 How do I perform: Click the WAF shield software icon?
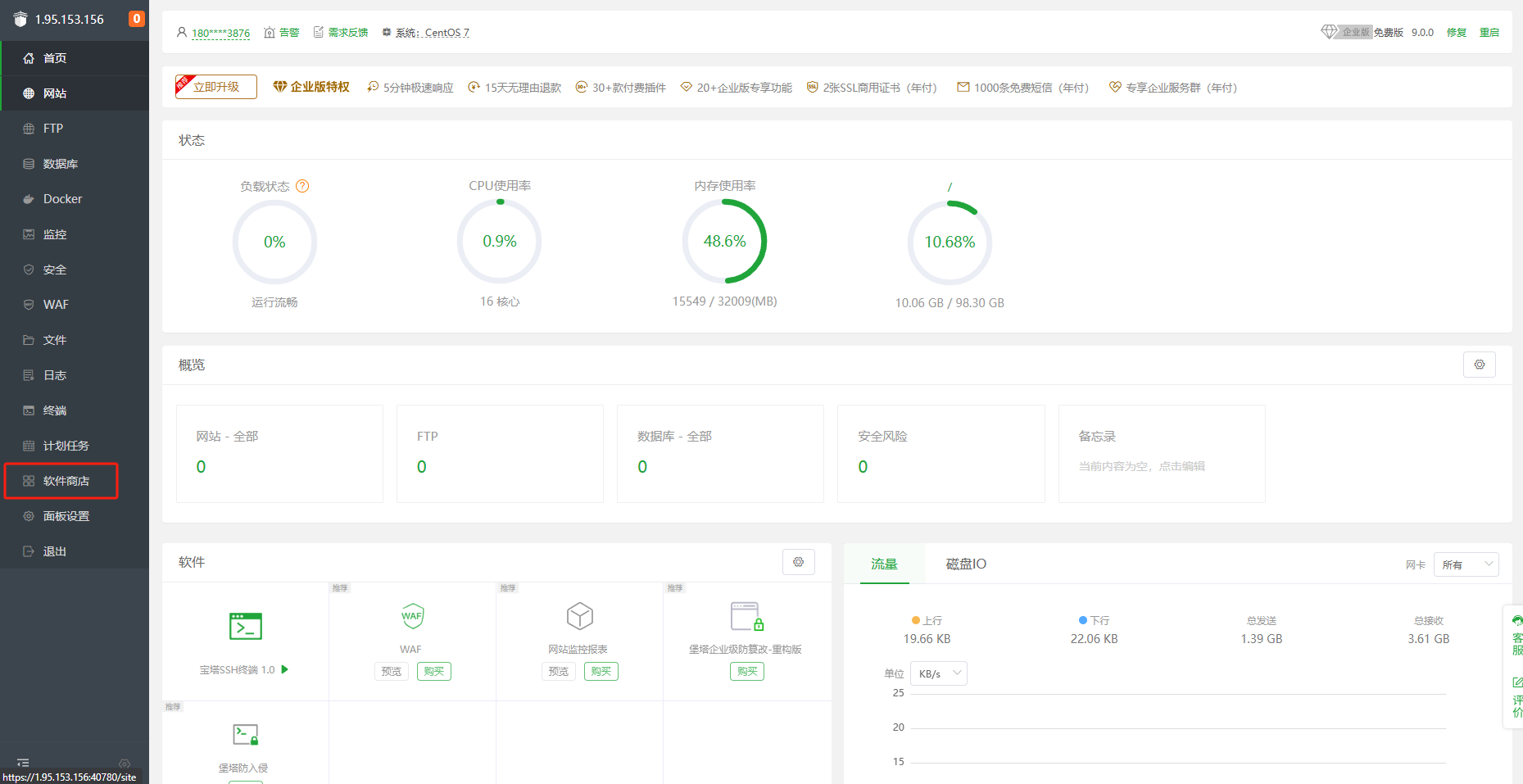pos(412,616)
